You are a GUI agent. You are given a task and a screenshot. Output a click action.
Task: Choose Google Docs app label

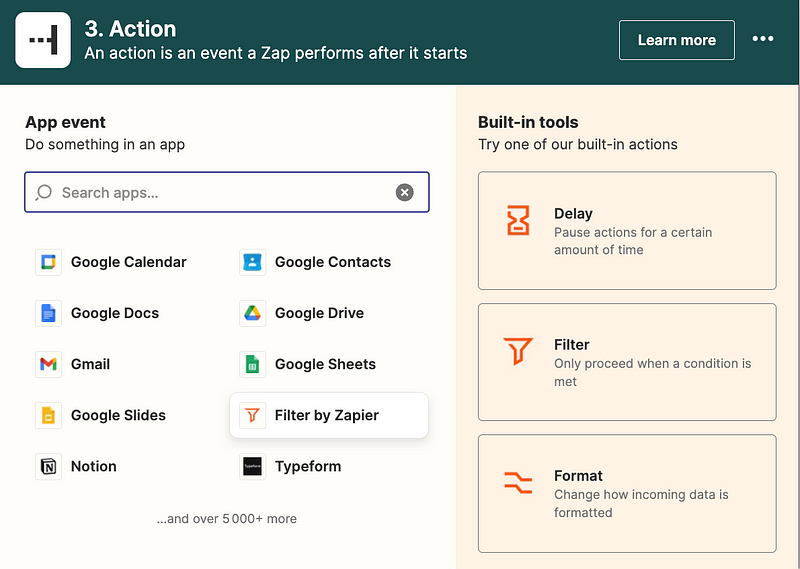(x=115, y=313)
